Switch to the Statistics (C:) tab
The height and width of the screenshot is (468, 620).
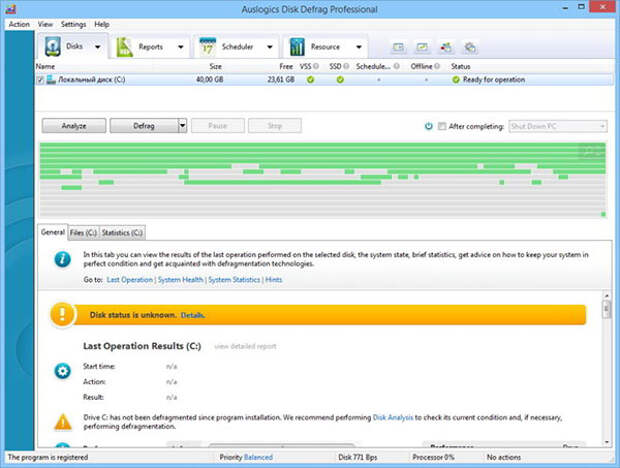pyautogui.click(x=122, y=233)
